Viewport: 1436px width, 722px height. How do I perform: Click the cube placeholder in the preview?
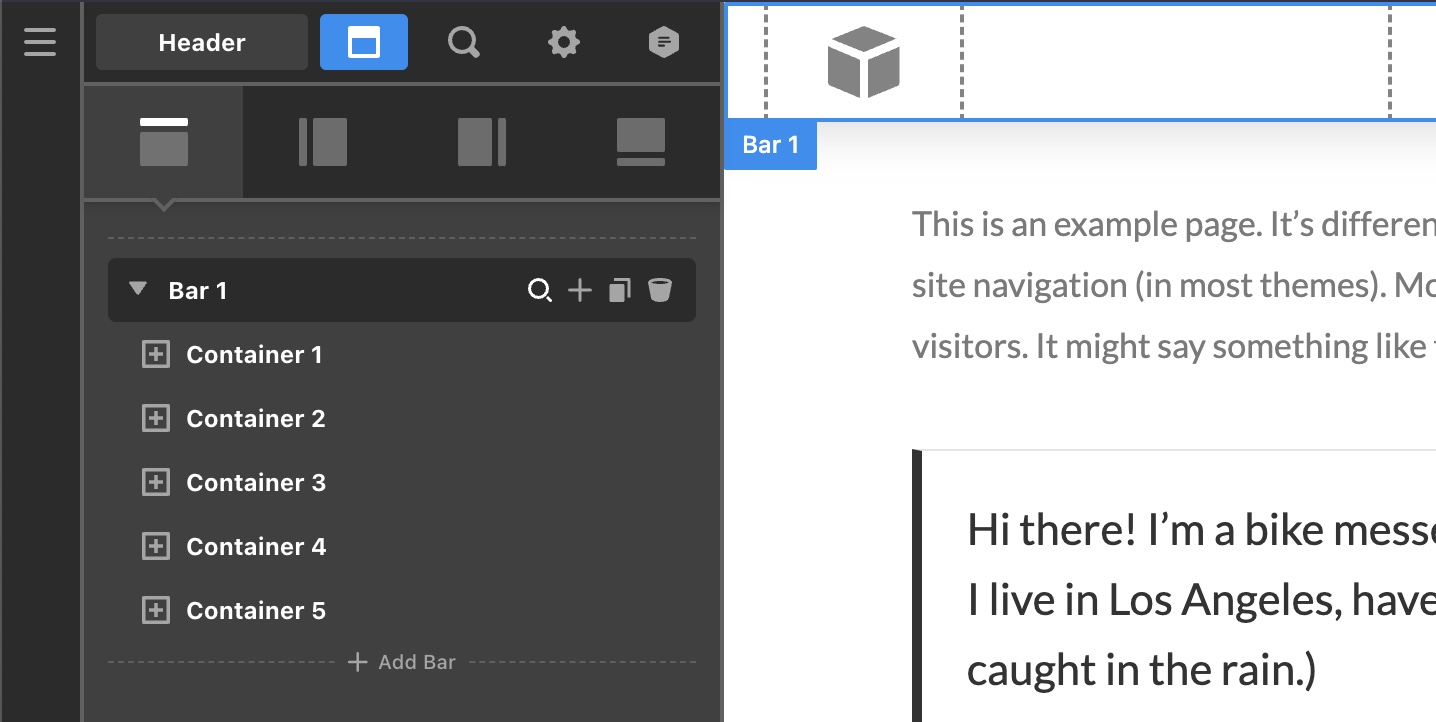pyautogui.click(x=864, y=62)
